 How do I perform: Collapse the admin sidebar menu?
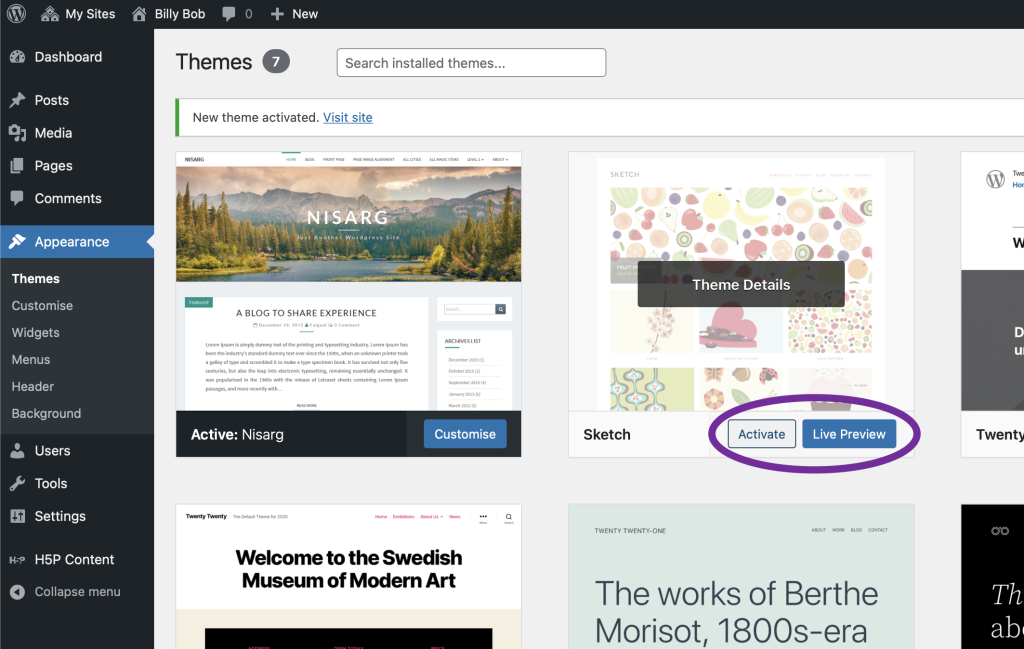tap(18, 591)
